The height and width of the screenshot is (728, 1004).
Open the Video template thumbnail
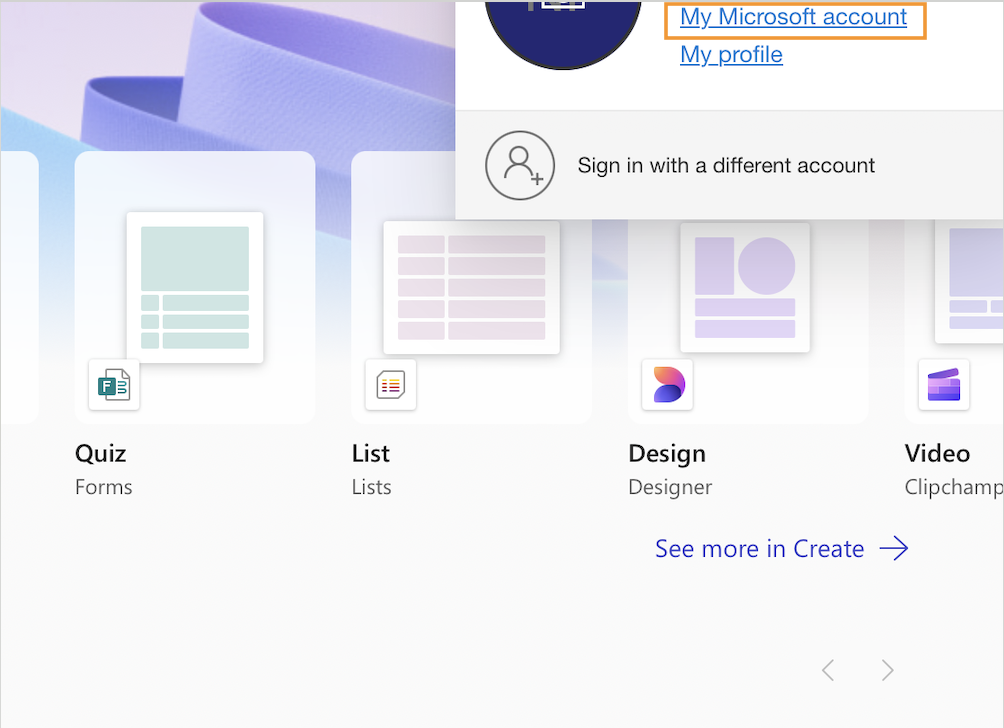pyautogui.click(x=969, y=280)
